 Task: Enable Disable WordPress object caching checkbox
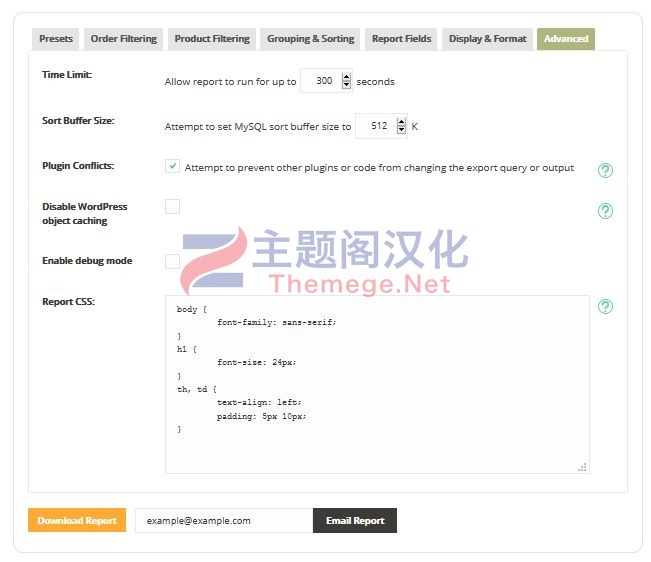click(x=172, y=206)
